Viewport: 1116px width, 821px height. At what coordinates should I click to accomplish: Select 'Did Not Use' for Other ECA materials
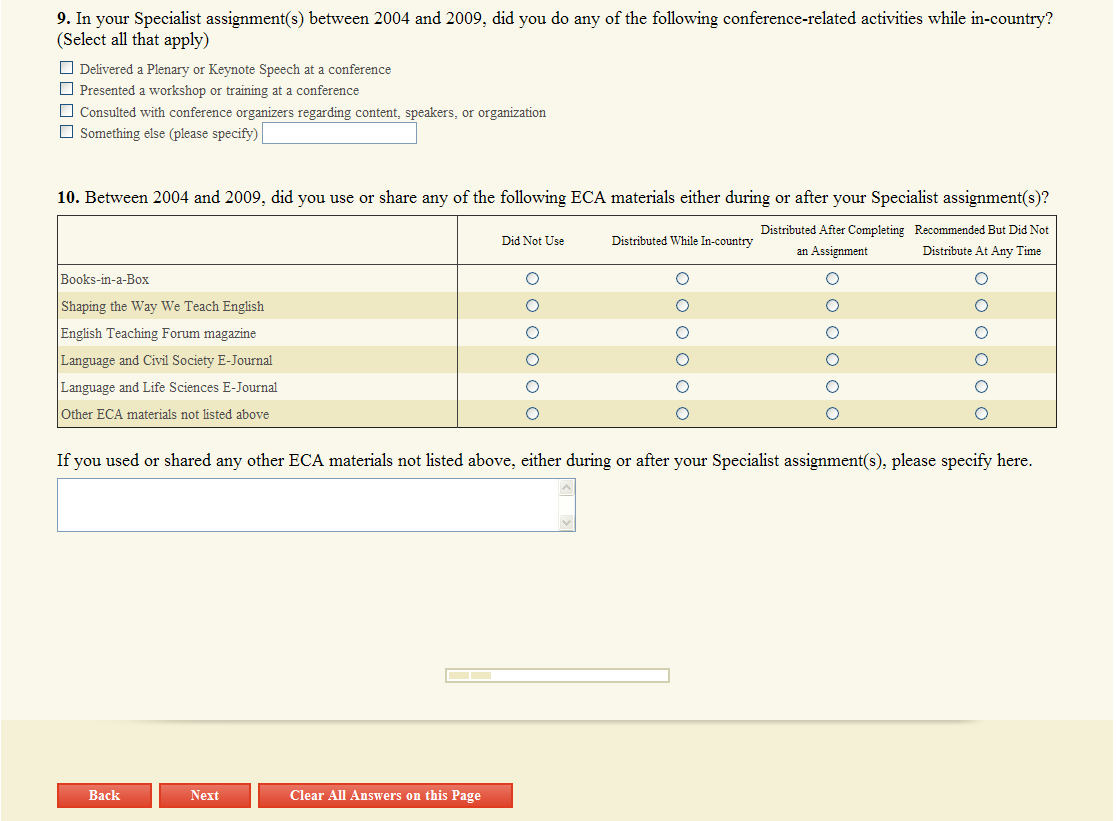pos(532,414)
